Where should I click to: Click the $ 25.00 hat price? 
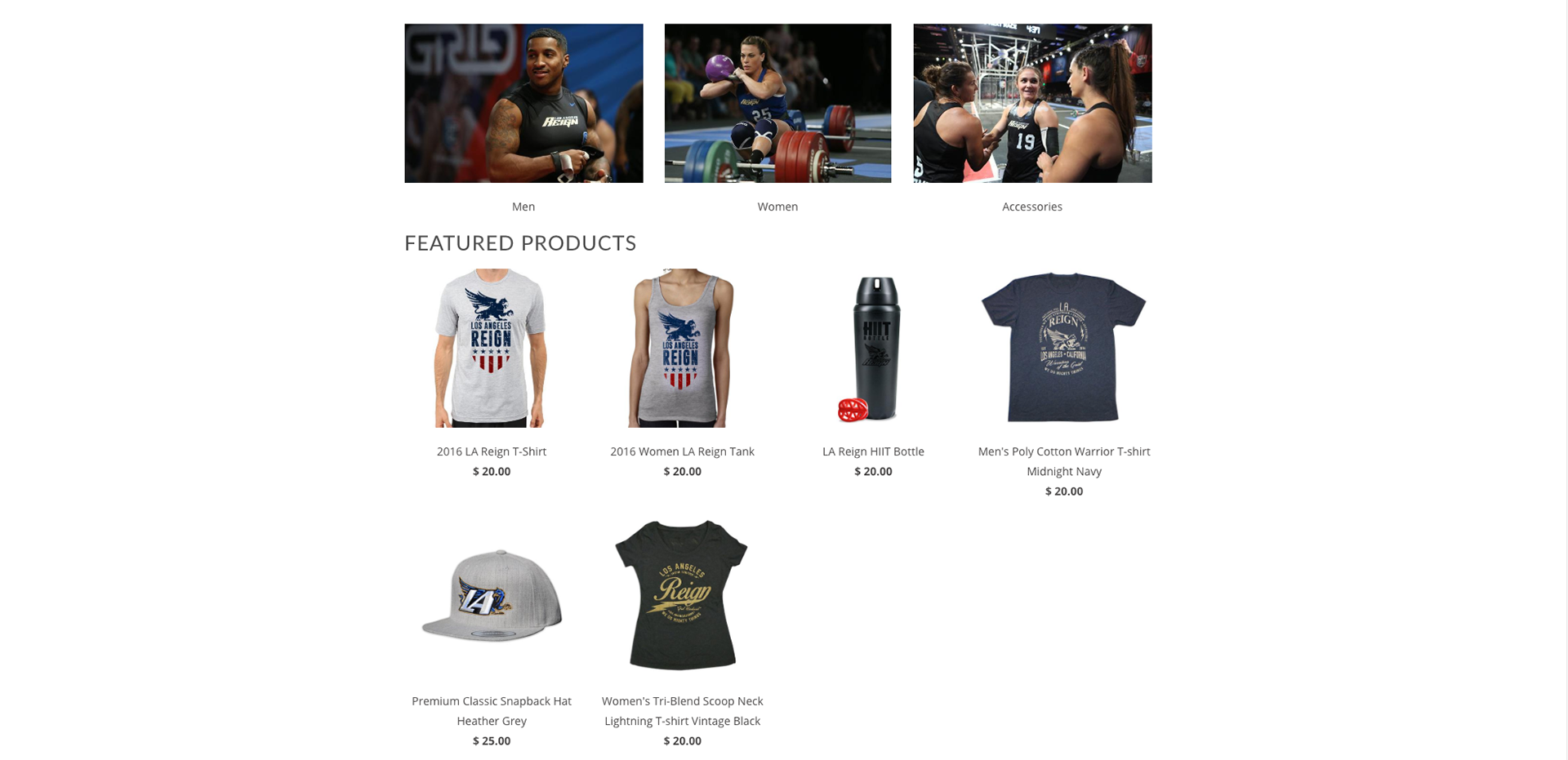492,741
